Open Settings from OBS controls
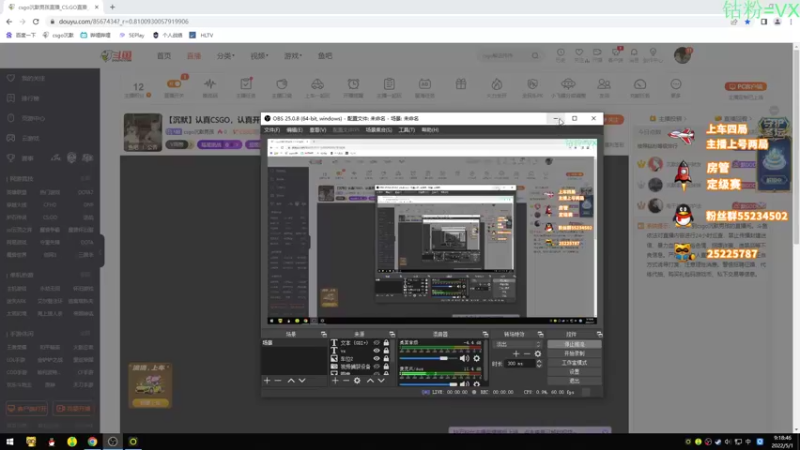 [574, 372]
